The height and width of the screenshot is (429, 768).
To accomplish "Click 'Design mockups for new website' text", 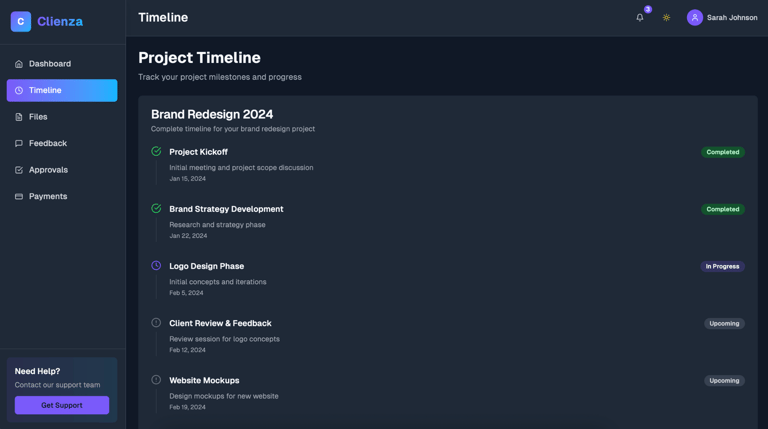I will click(x=224, y=396).
